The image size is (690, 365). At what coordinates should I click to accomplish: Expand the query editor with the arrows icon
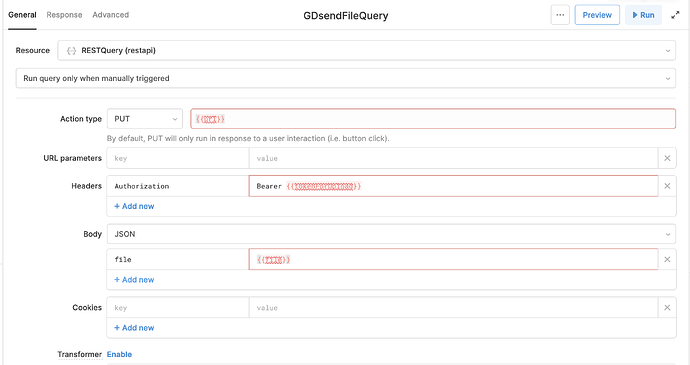pyautogui.click(x=675, y=15)
